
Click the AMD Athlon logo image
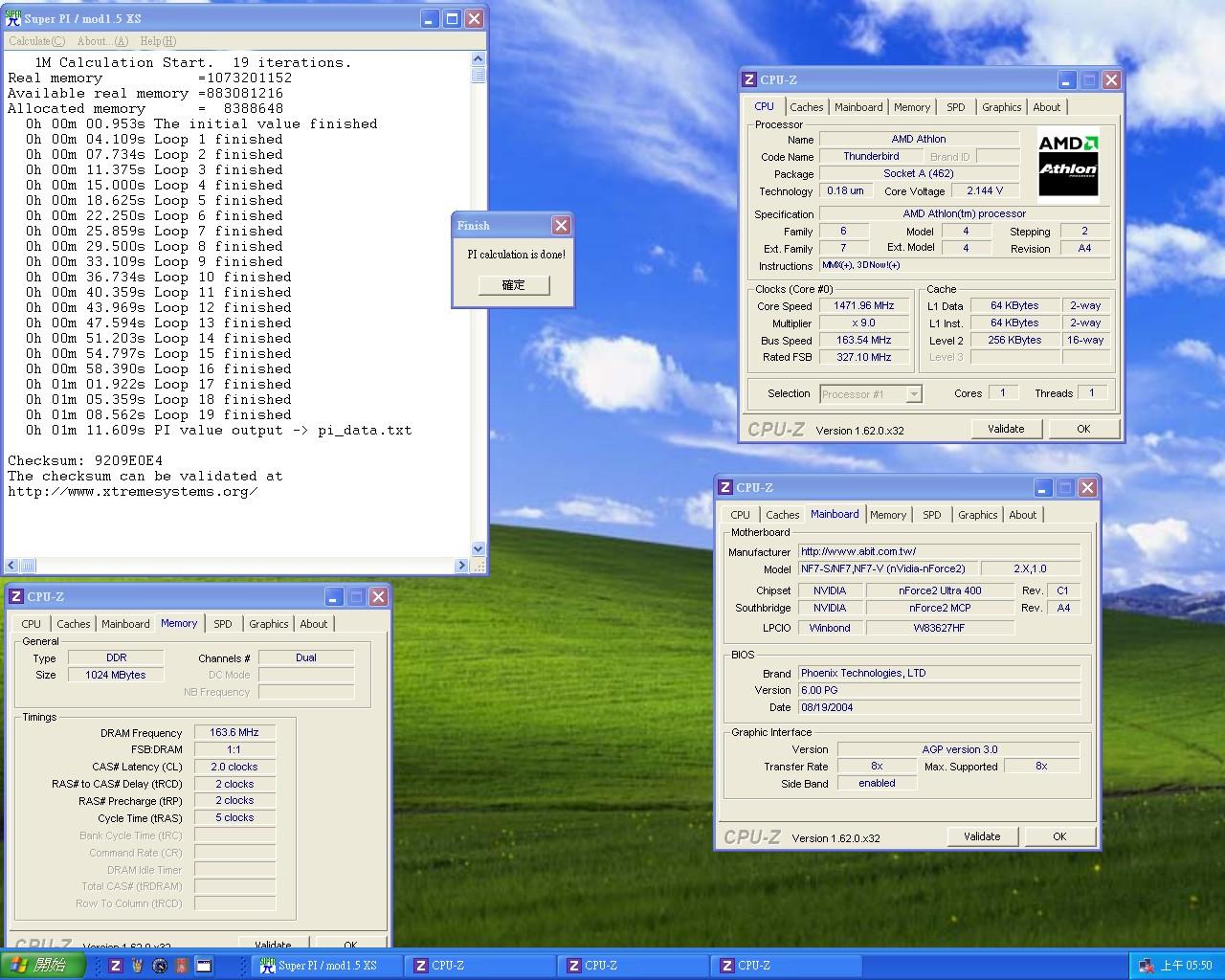click(1069, 166)
